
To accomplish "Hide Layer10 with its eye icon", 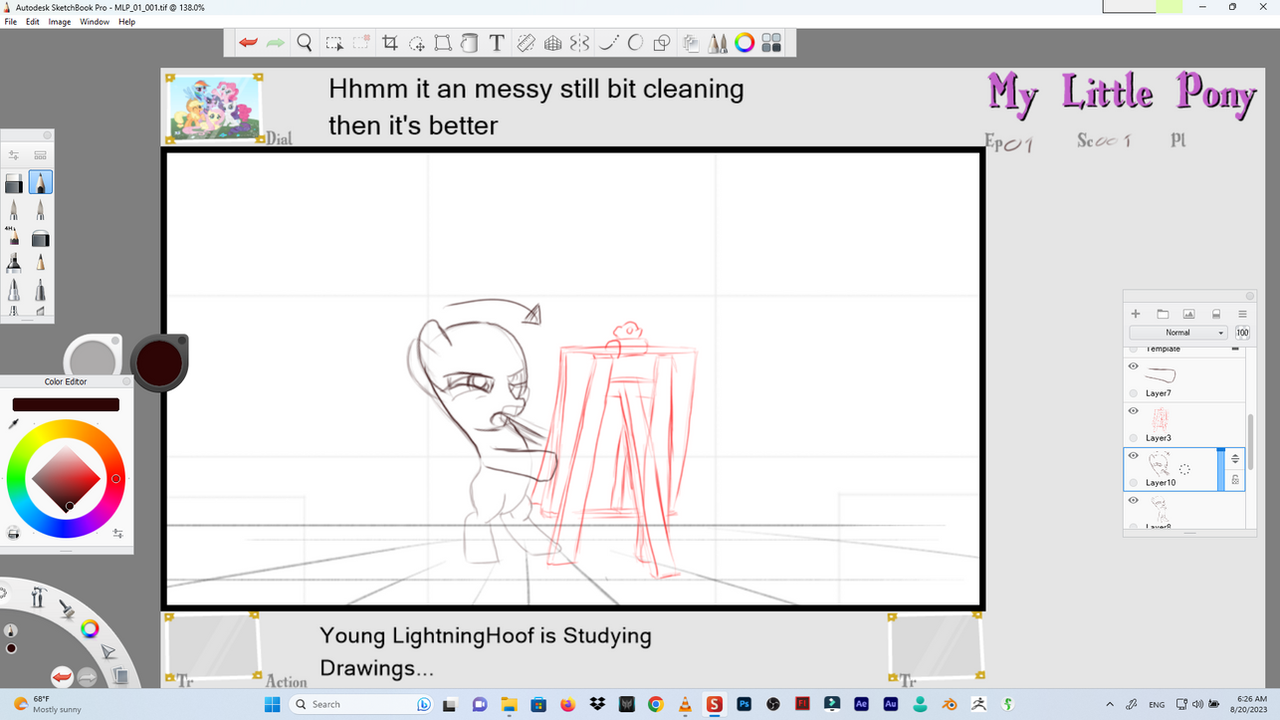I will [1133, 456].
